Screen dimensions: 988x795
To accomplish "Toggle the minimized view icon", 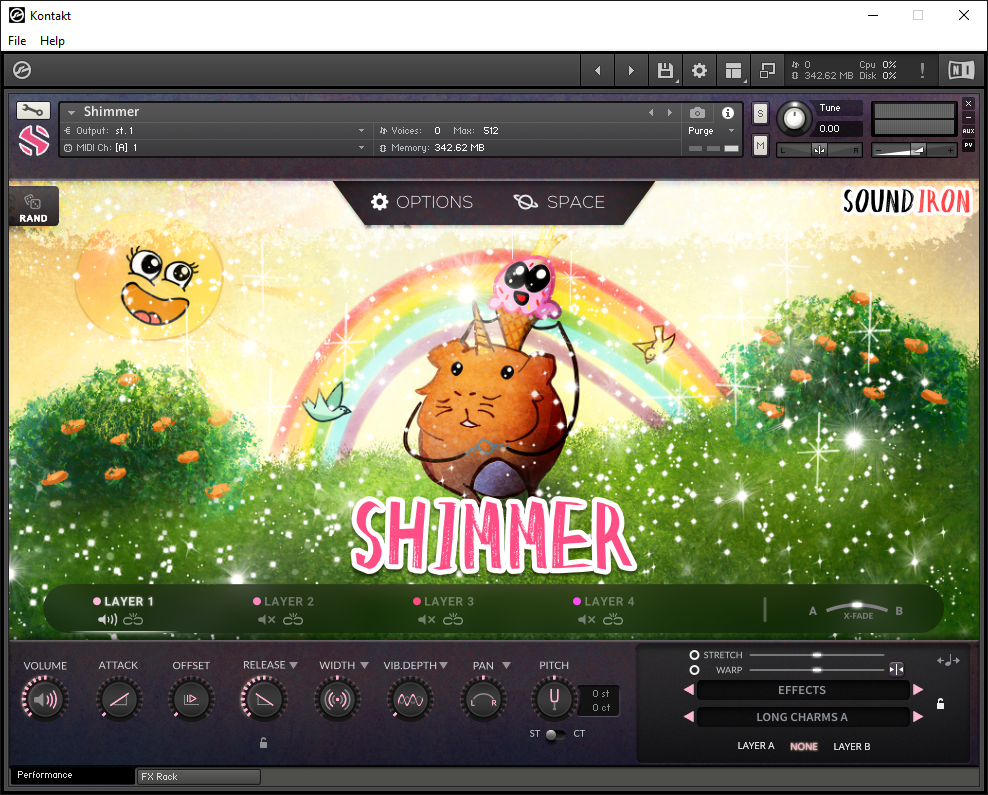I will click(767, 71).
